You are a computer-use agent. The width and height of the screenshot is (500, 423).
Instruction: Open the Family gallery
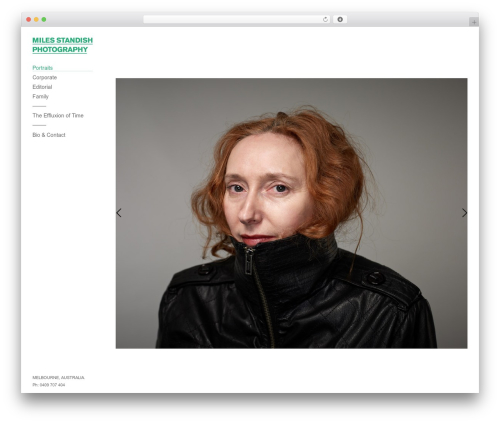41,96
